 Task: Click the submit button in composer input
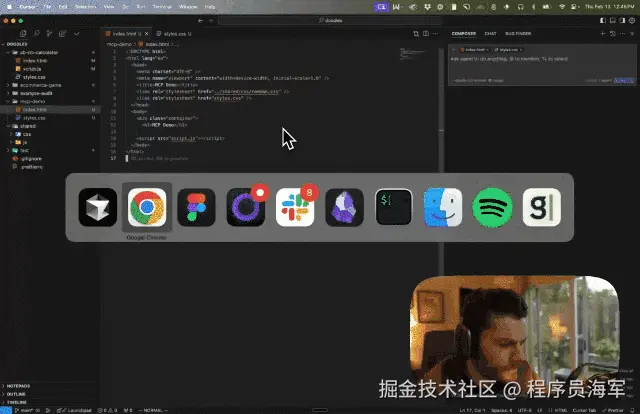(624, 80)
